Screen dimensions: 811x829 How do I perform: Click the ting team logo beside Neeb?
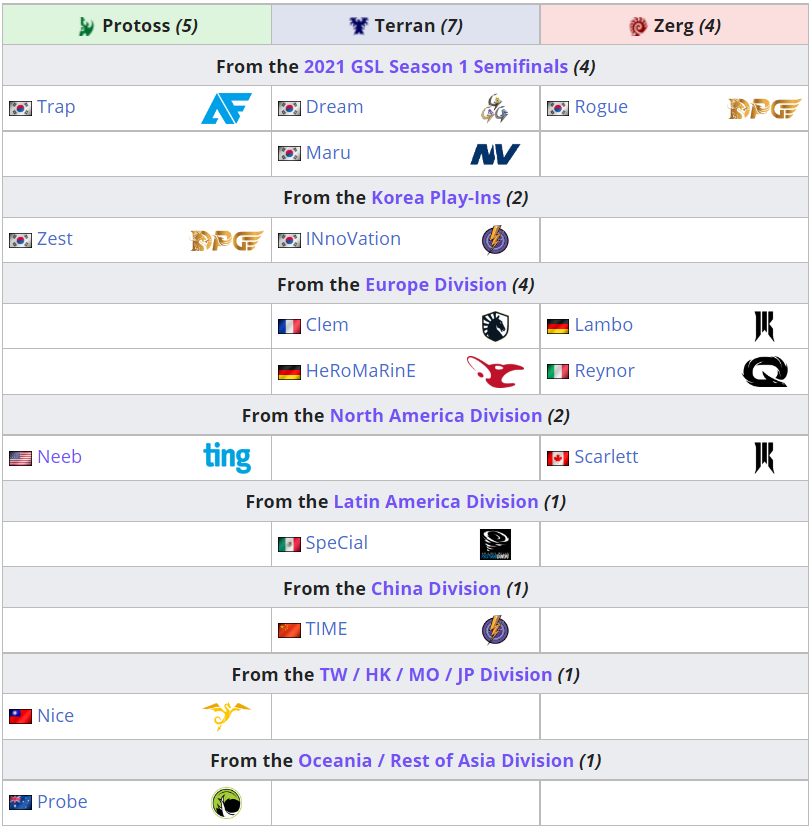click(227, 458)
